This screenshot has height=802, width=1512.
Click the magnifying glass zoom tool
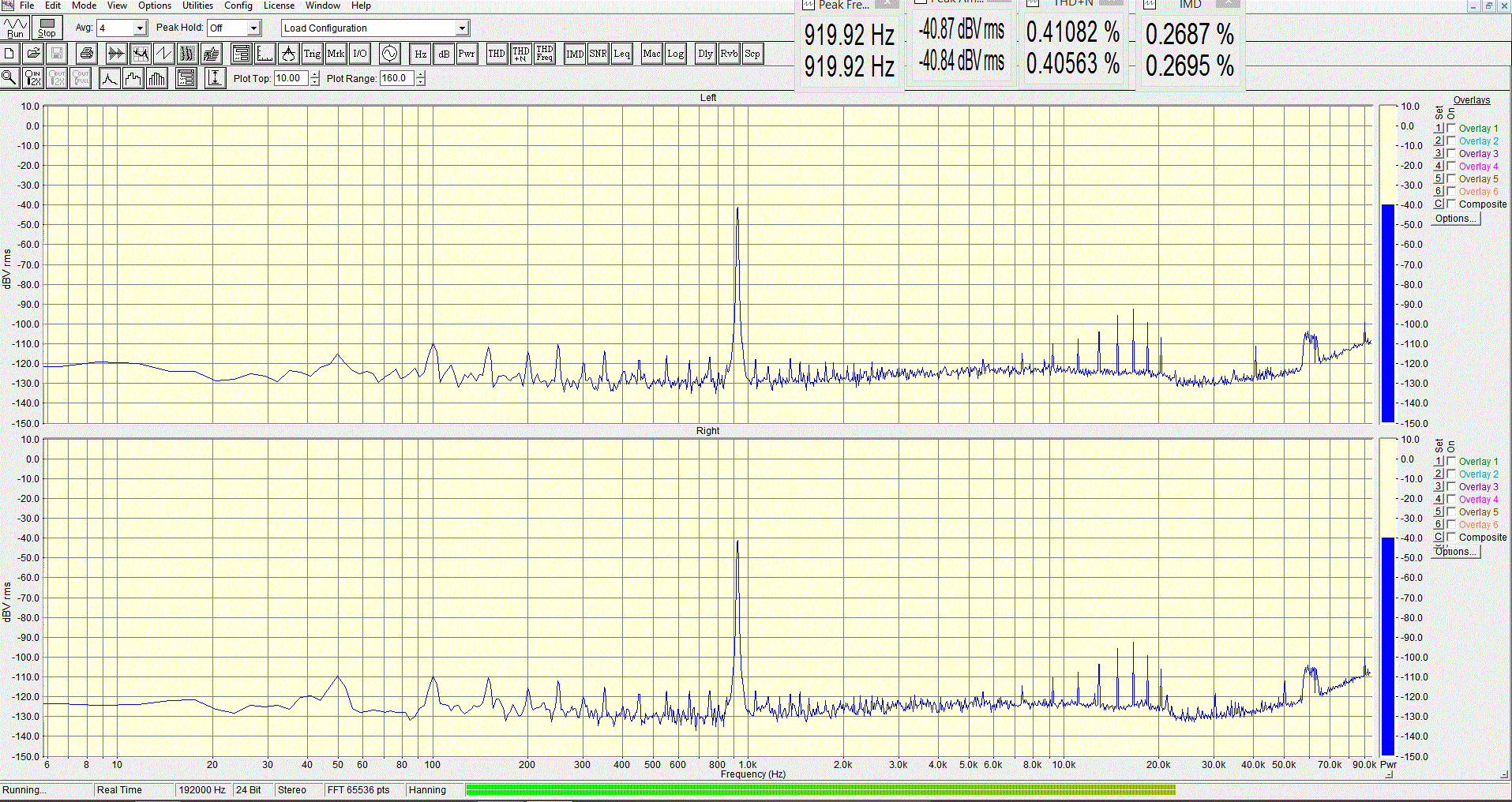(9, 77)
